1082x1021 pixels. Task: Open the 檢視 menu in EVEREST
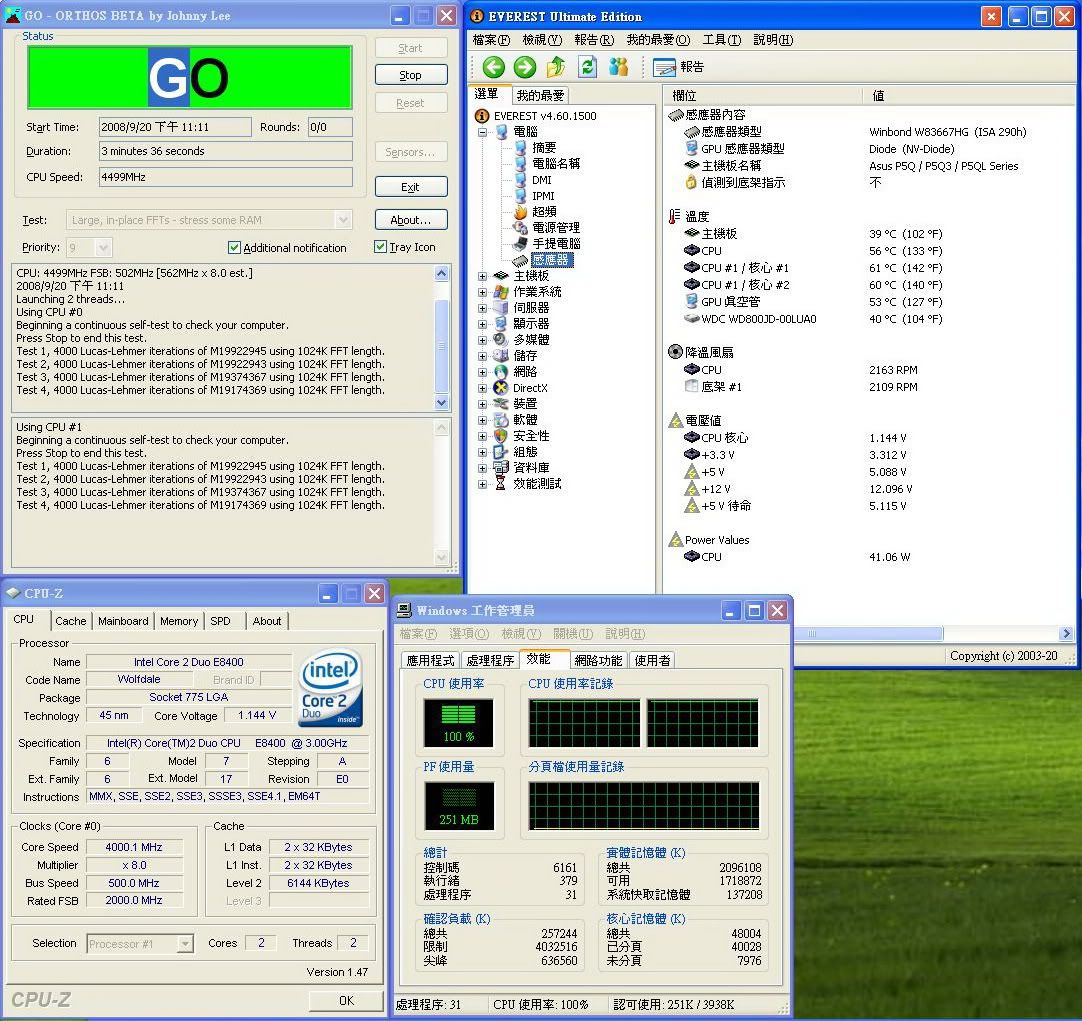click(x=542, y=40)
